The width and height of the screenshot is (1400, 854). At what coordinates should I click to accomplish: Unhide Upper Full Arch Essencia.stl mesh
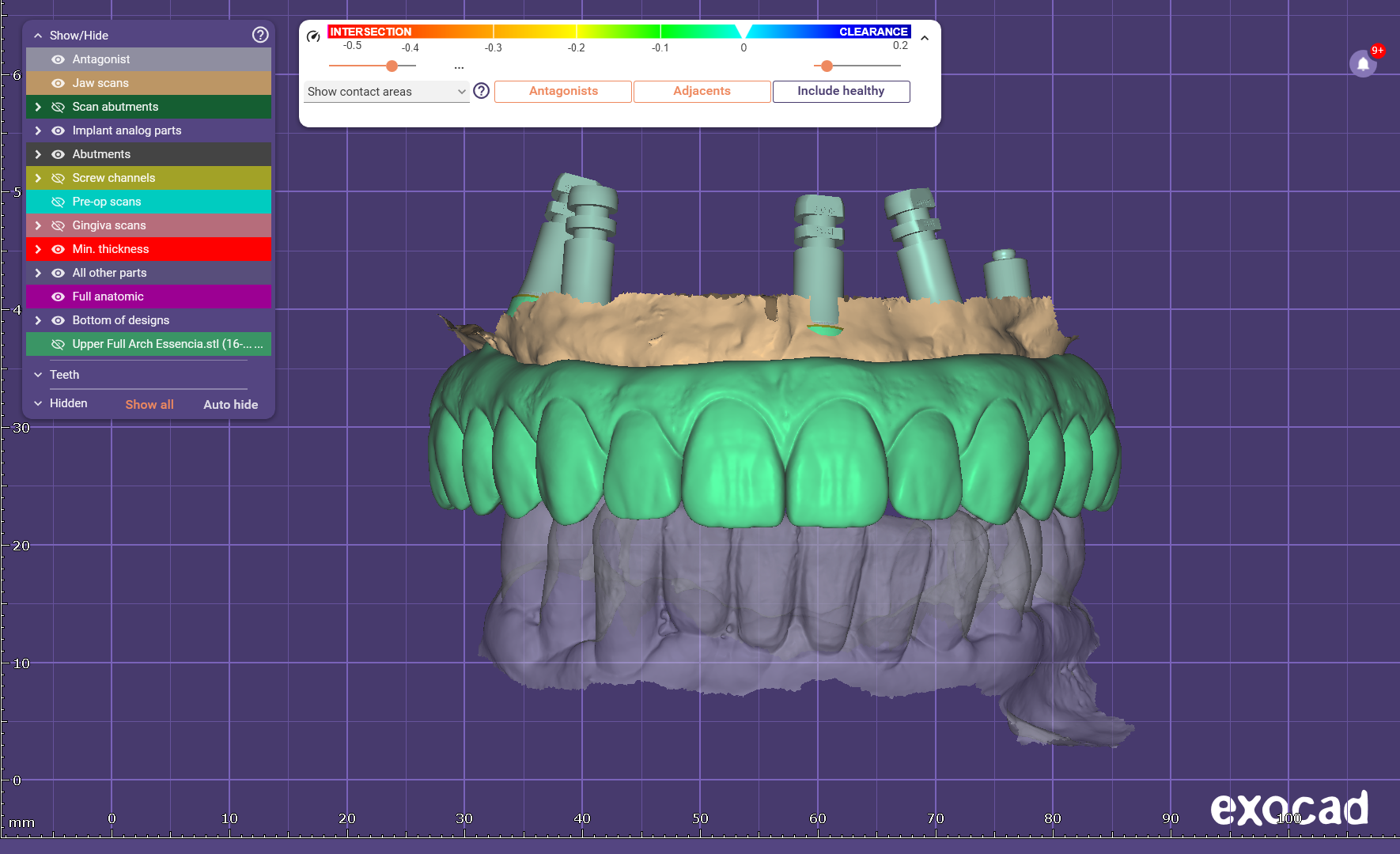58,344
